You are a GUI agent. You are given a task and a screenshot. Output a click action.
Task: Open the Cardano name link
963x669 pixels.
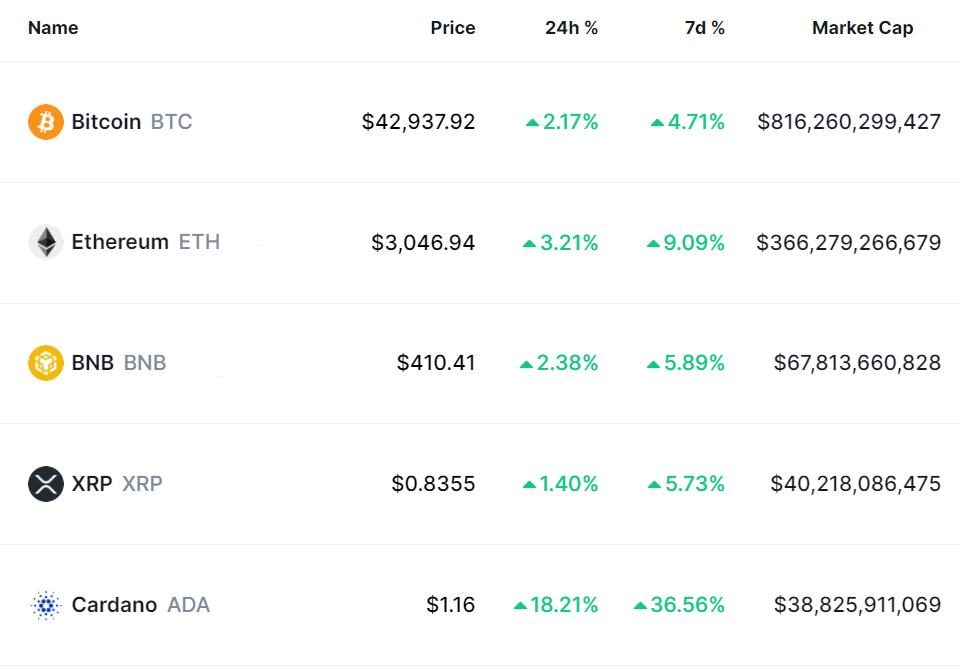coord(114,605)
